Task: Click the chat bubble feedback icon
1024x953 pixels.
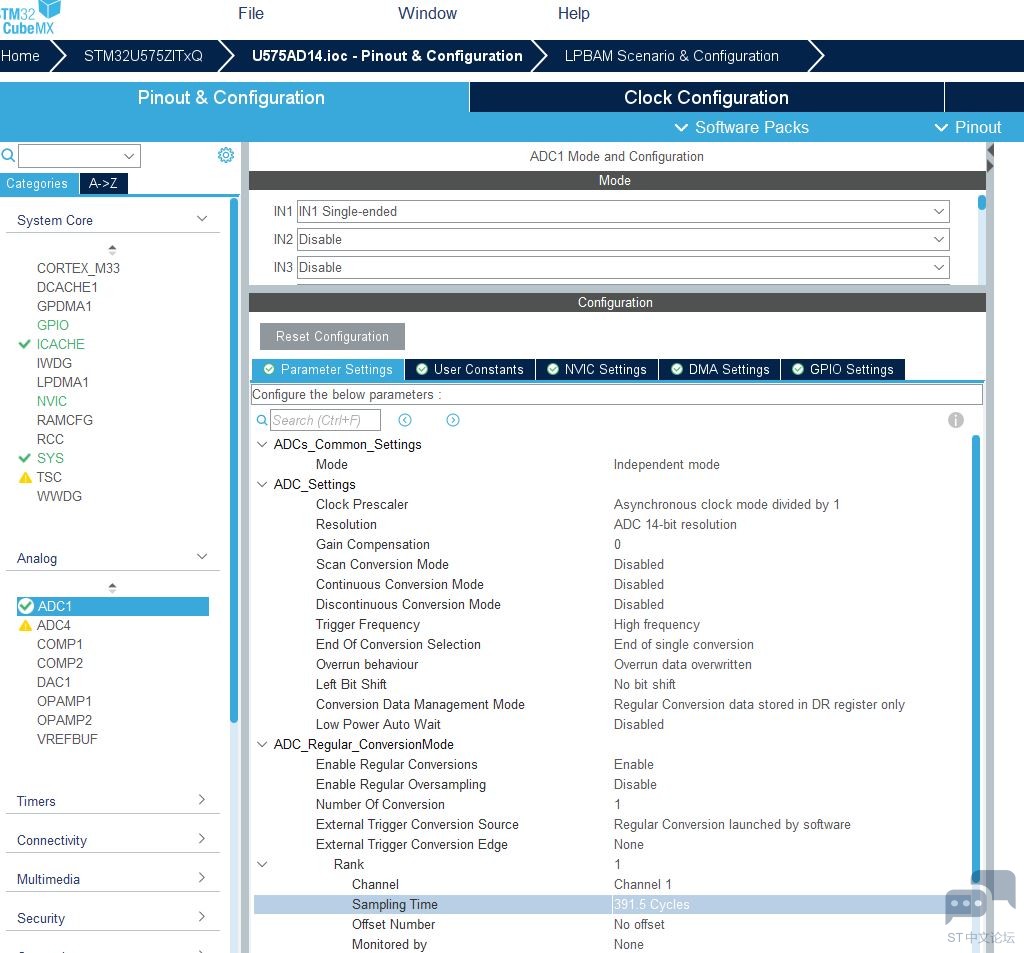Action: tap(980, 899)
